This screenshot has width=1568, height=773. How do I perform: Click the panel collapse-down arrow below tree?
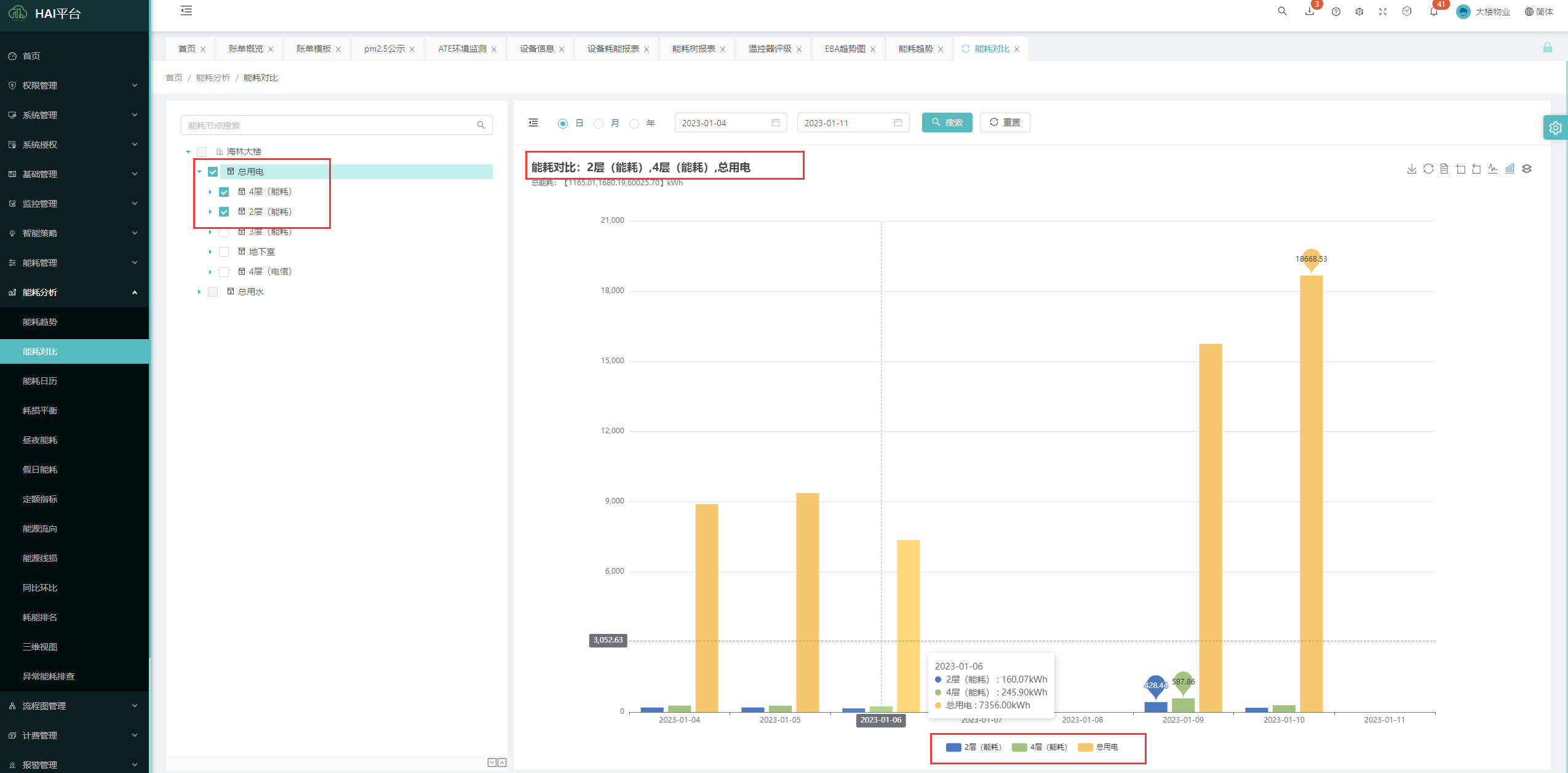point(492,763)
